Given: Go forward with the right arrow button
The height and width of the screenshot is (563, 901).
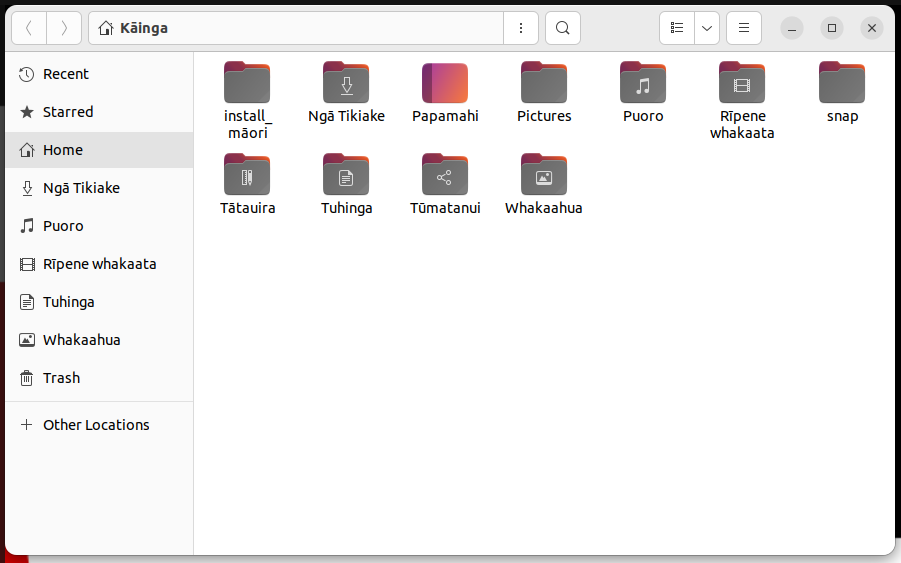Looking at the screenshot, I should pyautogui.click(x=64, y=28).
